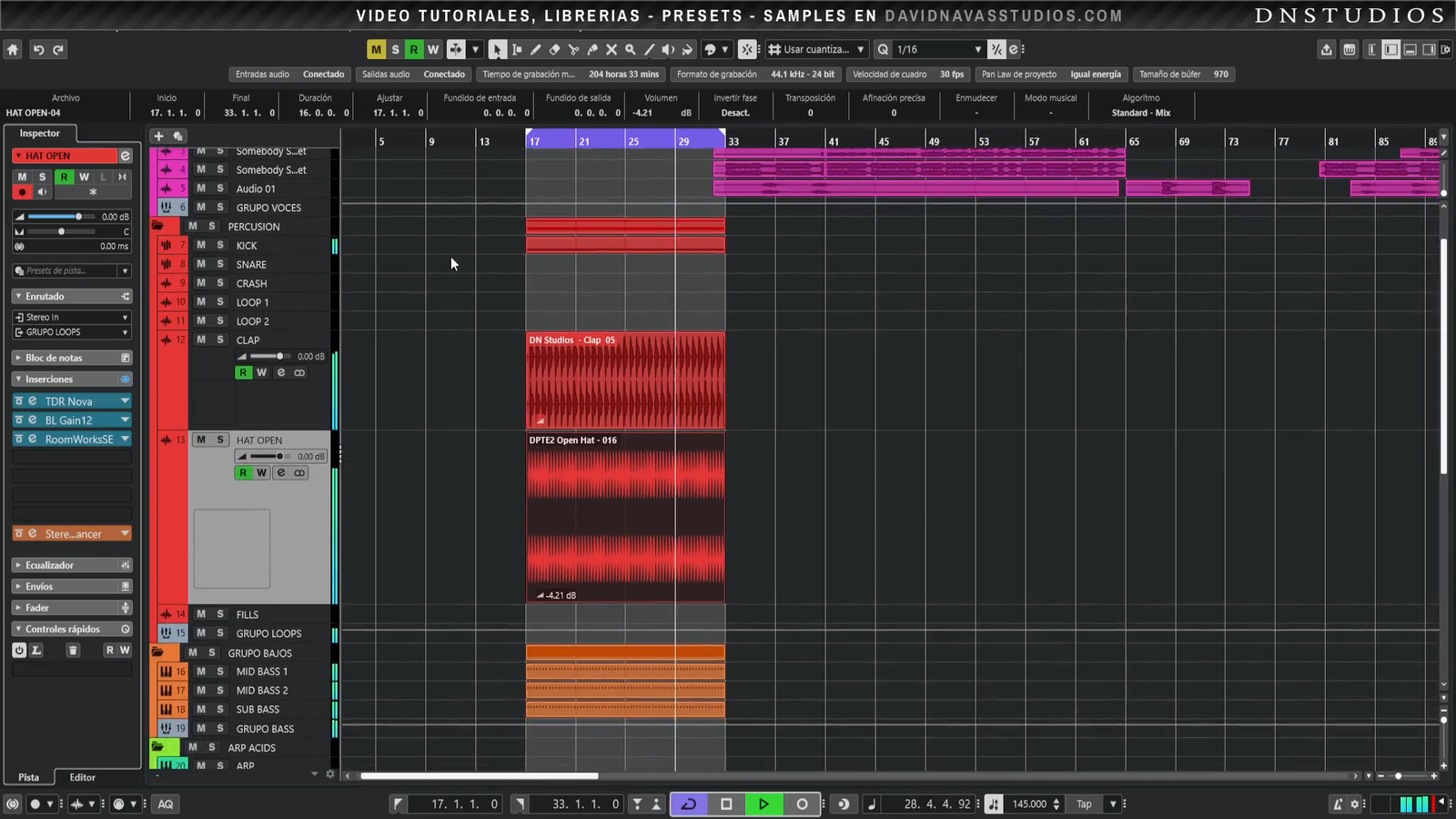
Task: Click the home icon in toolbar
Action: click(x=13, y=50)
